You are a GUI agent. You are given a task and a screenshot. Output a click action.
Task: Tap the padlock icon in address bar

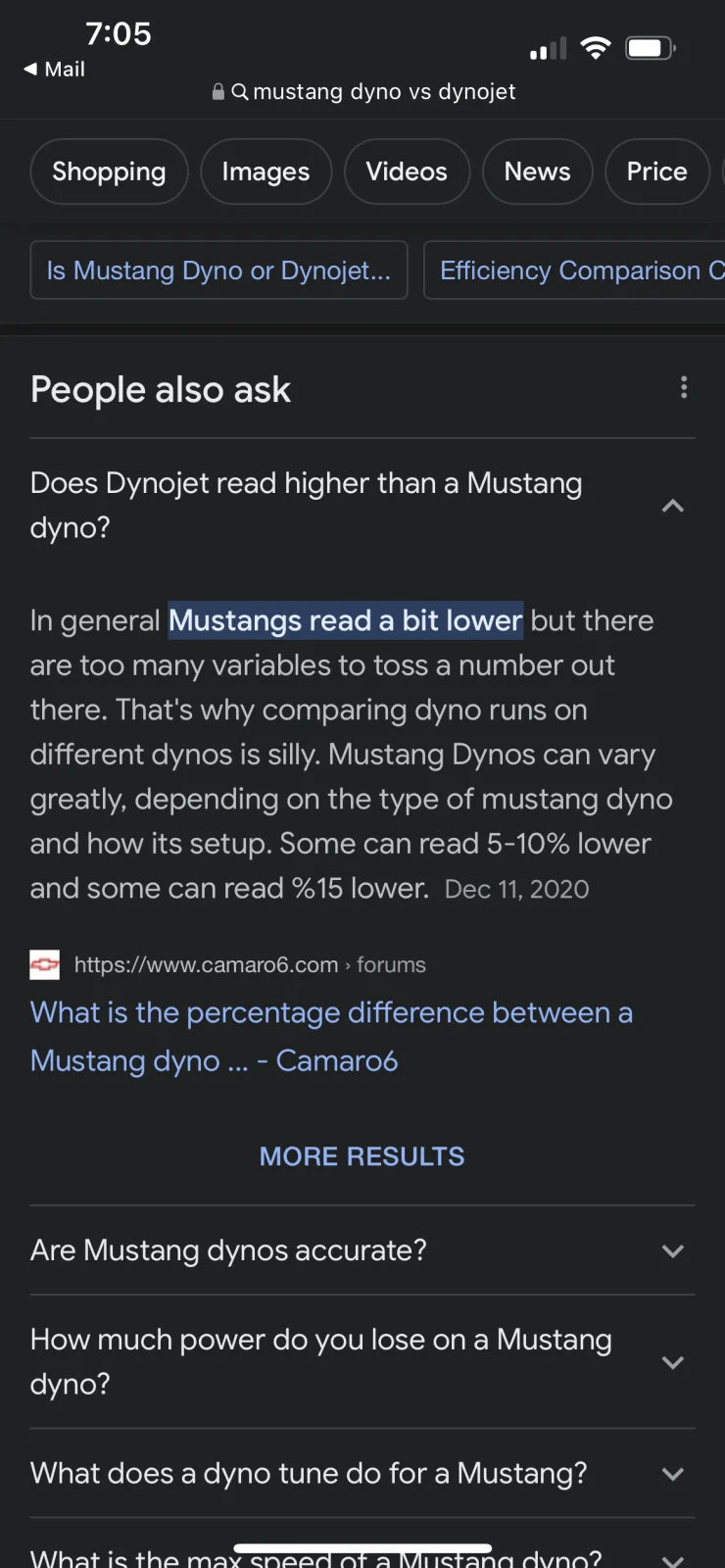[218, 92]
